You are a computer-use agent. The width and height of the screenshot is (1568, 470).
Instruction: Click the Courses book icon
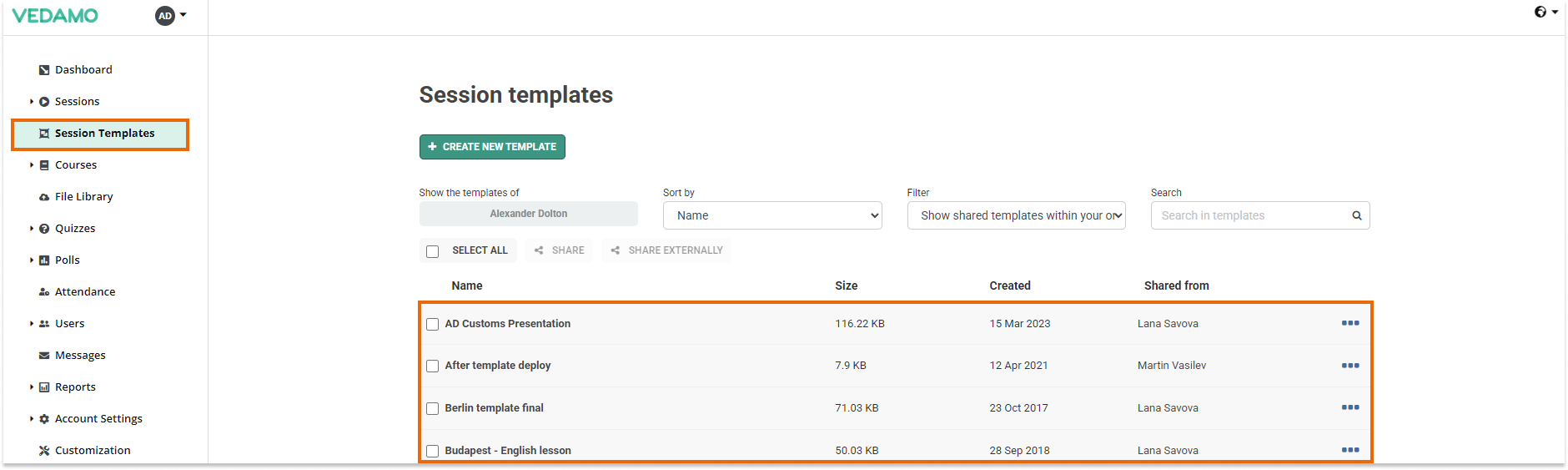[x=44, y=165]
